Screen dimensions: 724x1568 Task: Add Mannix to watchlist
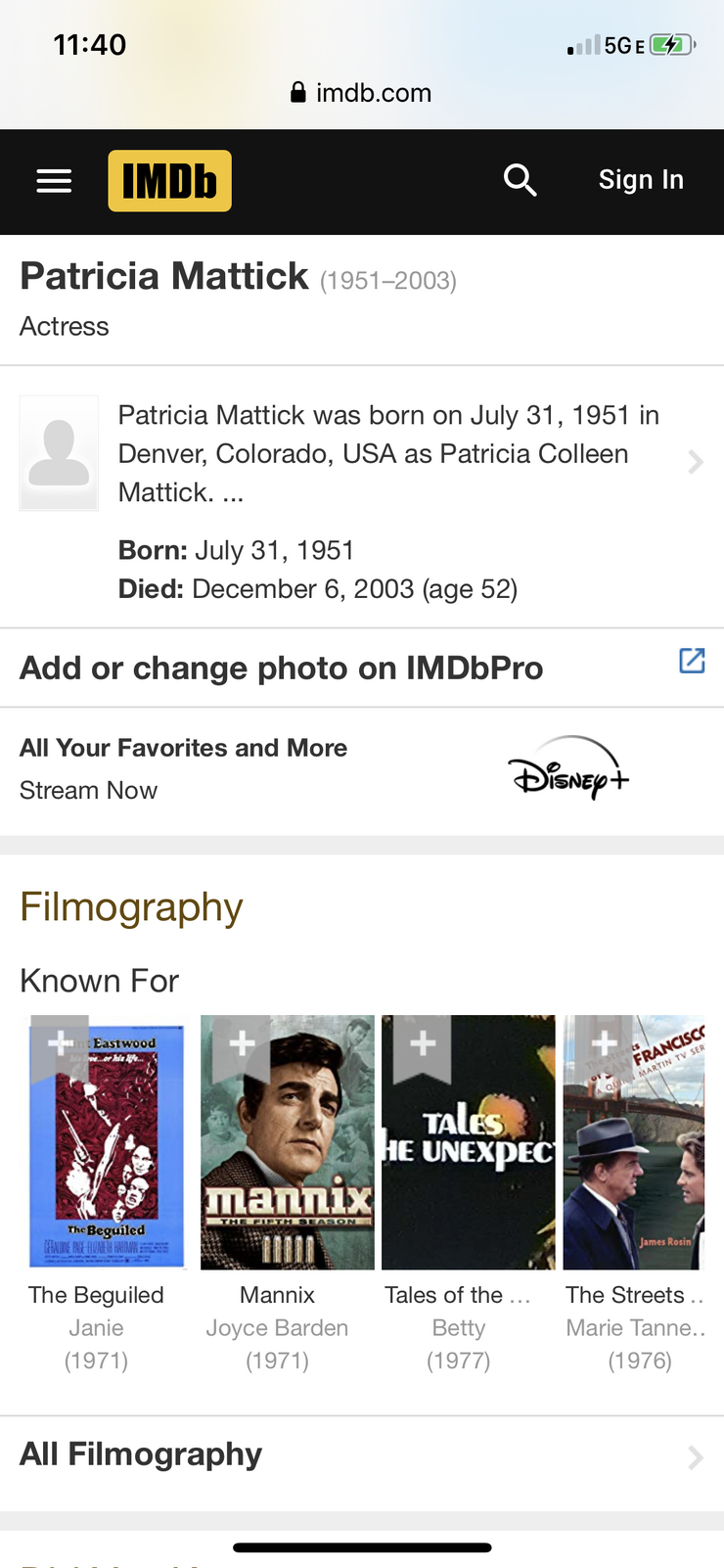(242, 1044)
